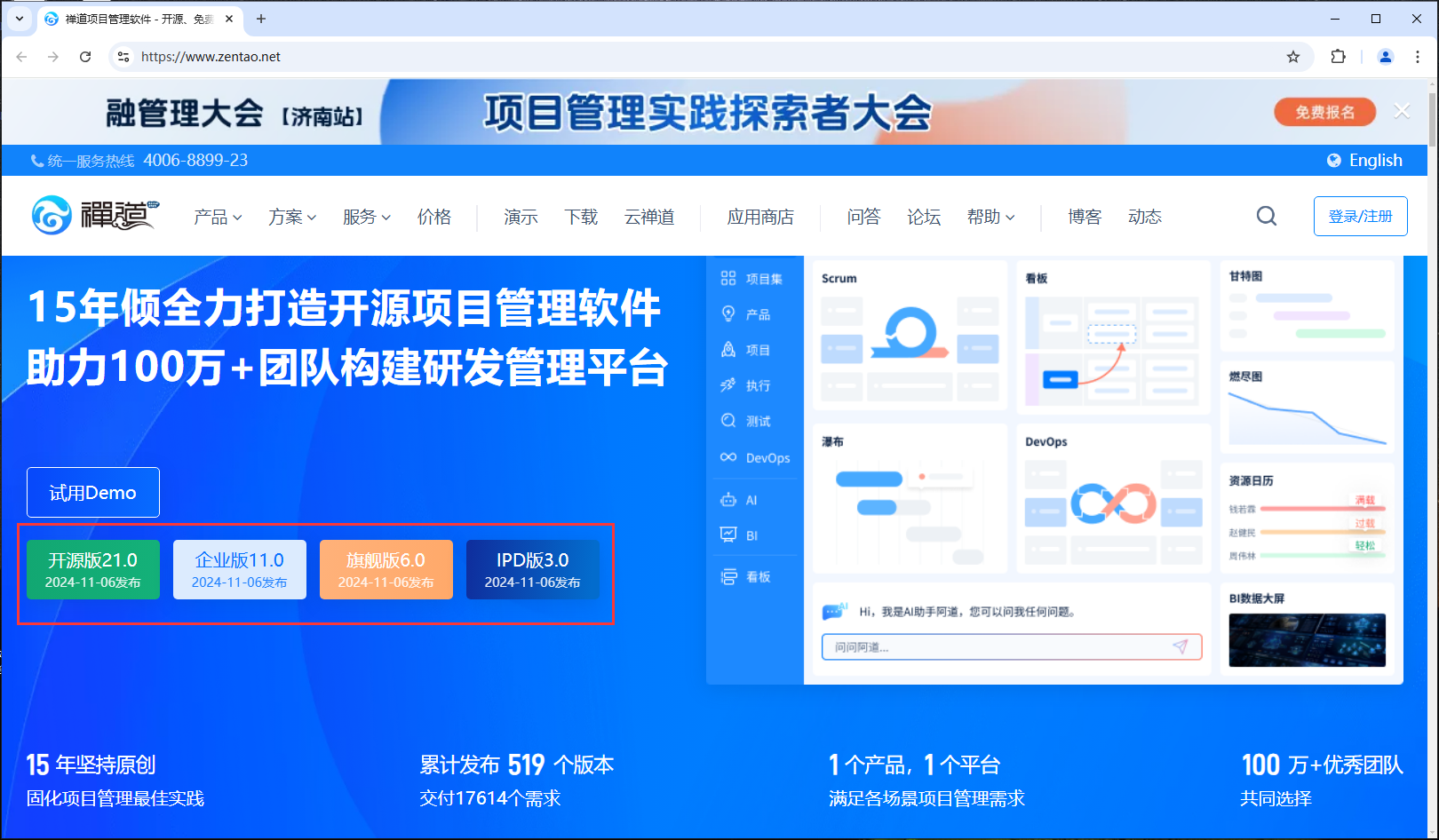Open the tab search dropdown arrow

pyautogui.click(x=20, y=19)
